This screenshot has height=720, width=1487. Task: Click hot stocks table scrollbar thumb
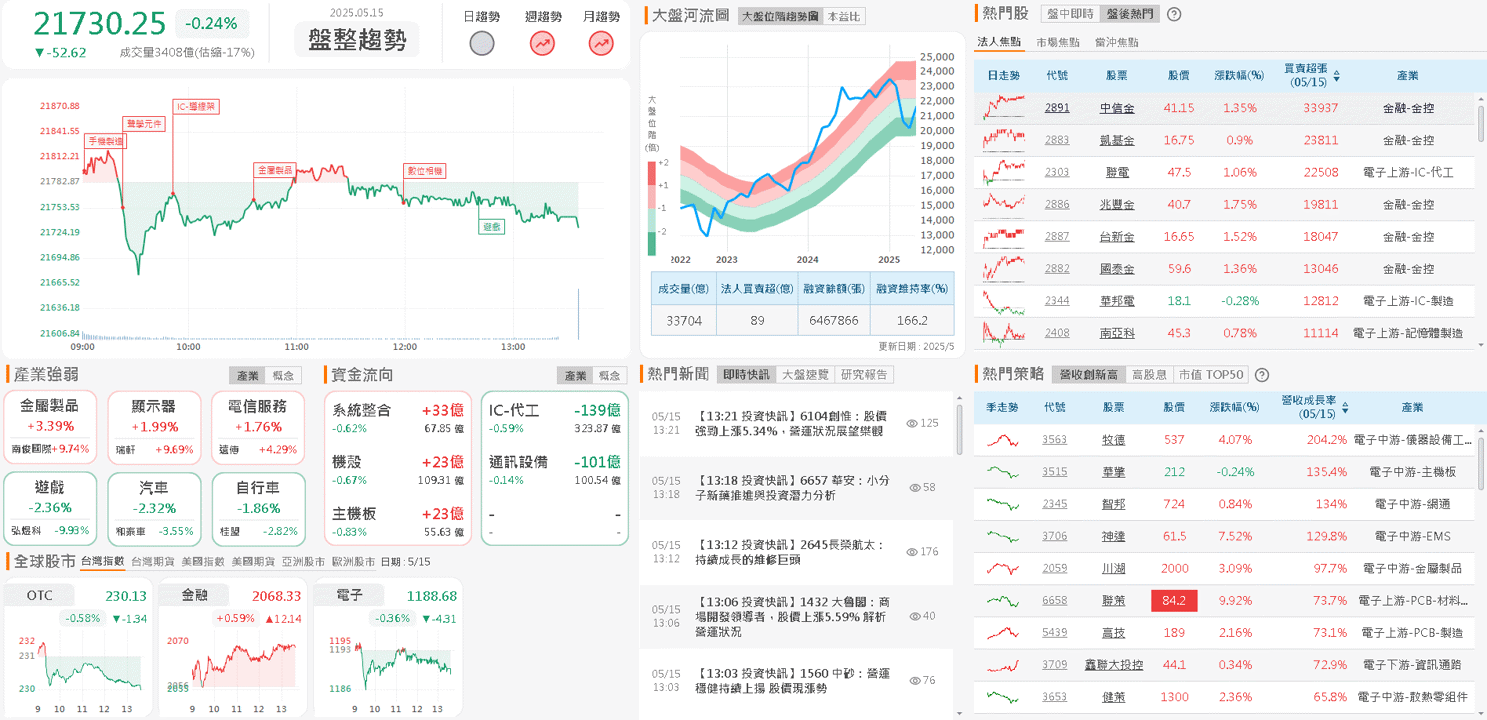1481,123
